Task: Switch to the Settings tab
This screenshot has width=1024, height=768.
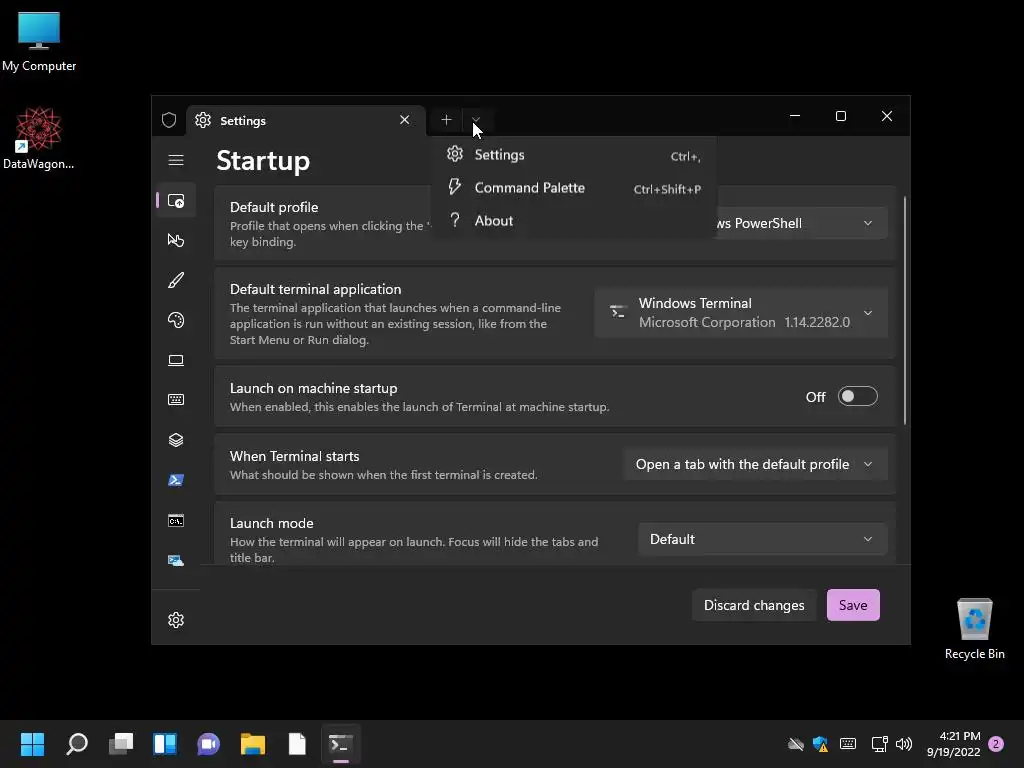Action: 306,120
